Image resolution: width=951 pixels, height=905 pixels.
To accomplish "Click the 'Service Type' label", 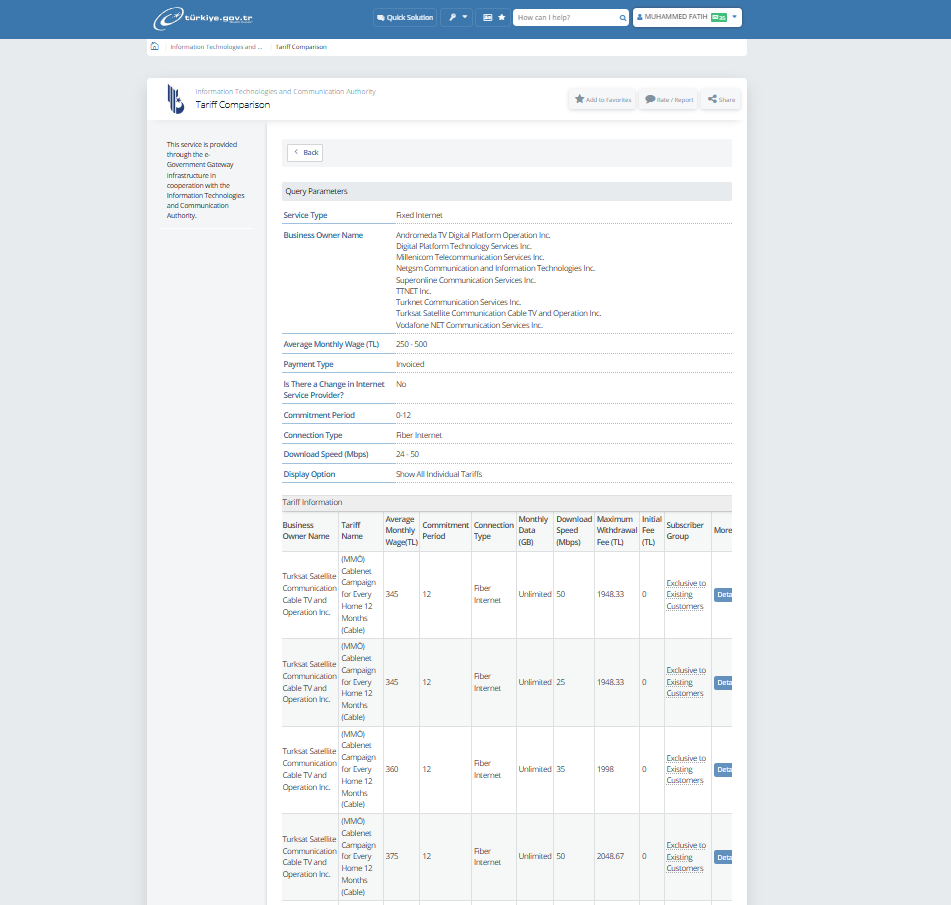I will (305, 215).
